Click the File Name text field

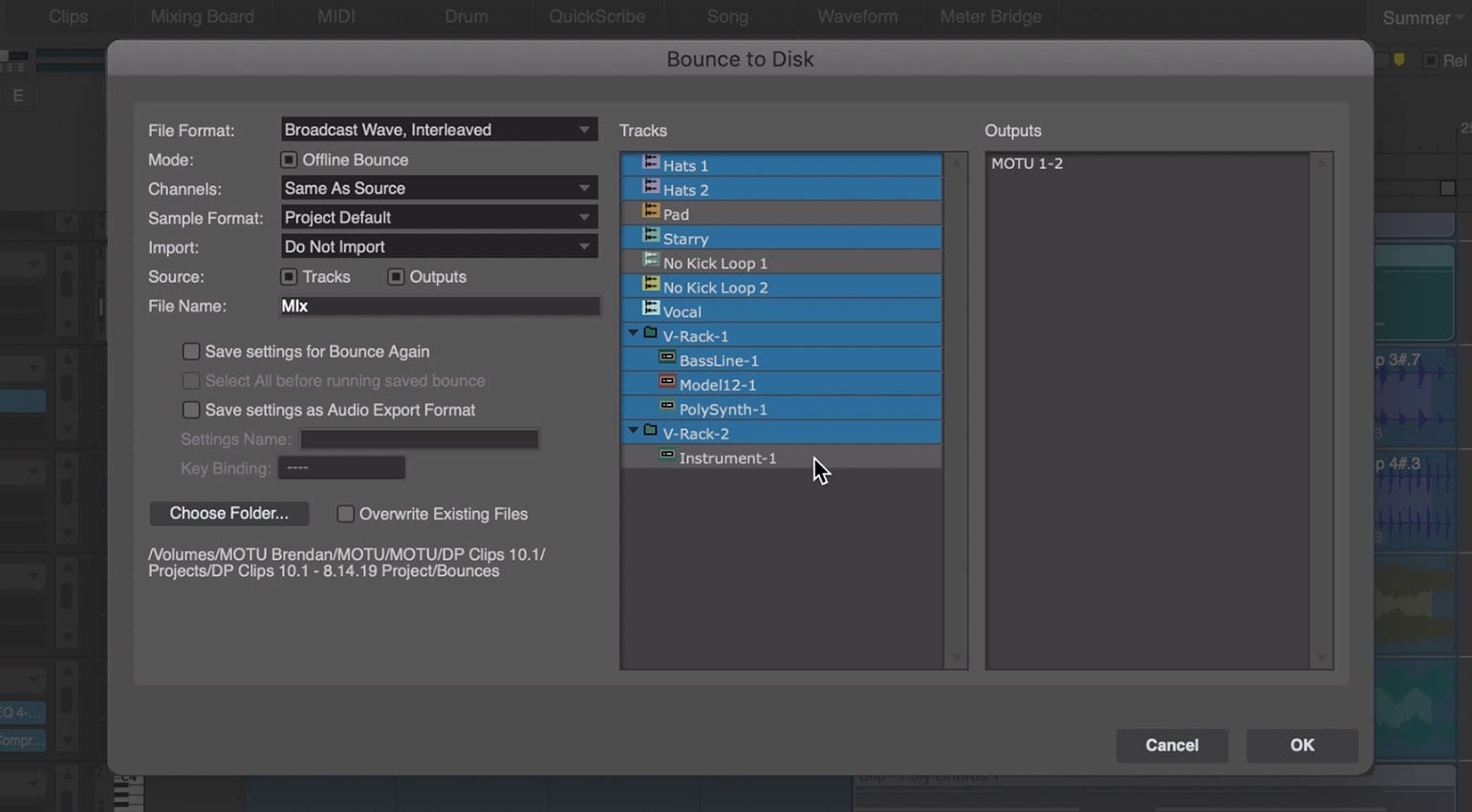pyautogui.click(x=439, y=307)
